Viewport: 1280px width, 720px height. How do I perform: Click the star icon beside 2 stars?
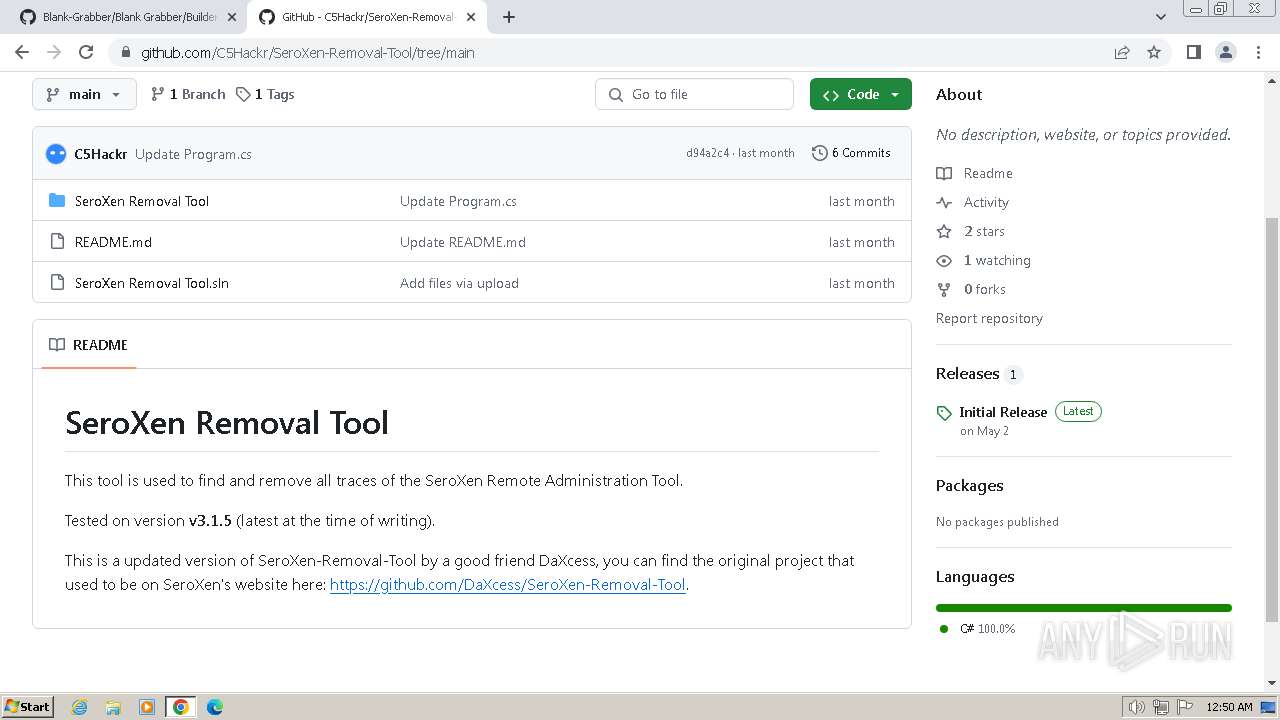pos(944,231)
